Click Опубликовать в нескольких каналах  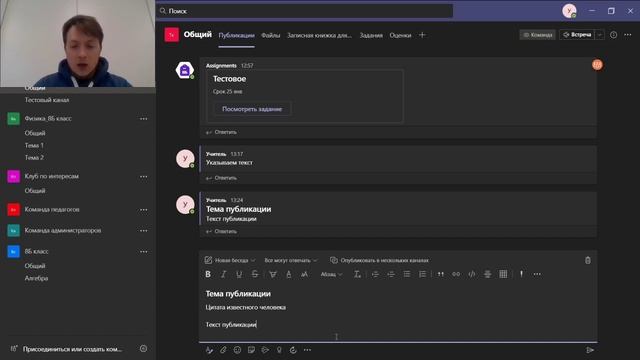tap(379, 260)
